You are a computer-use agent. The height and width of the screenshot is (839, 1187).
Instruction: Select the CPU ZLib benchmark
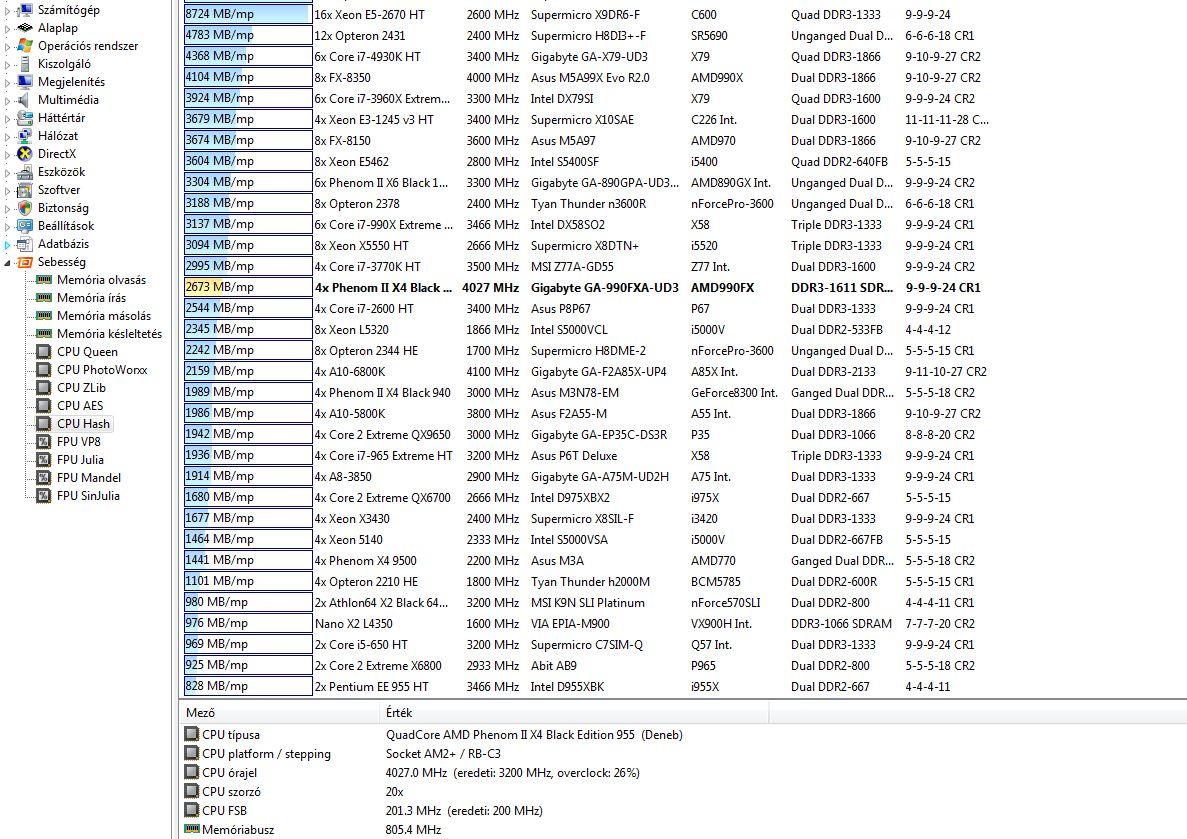(x=81, y=388)
